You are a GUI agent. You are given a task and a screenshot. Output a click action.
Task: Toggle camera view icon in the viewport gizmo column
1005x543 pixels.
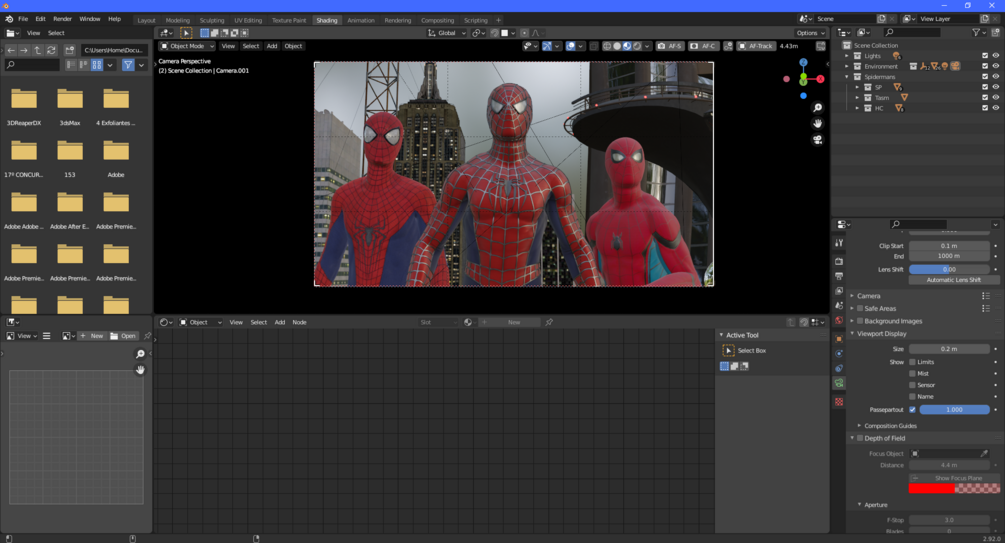(x=817, y=140)
